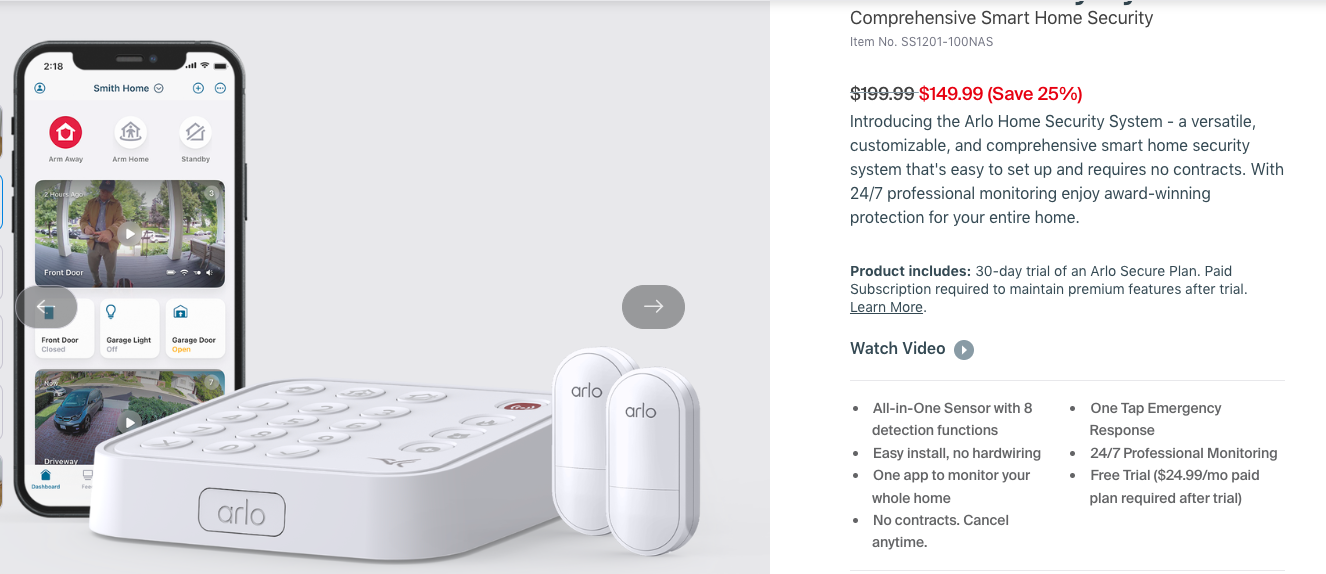This screenshot has height=574, width=1326.
Task: Toggle the Garage Light tile
Action: coord(129,327)
